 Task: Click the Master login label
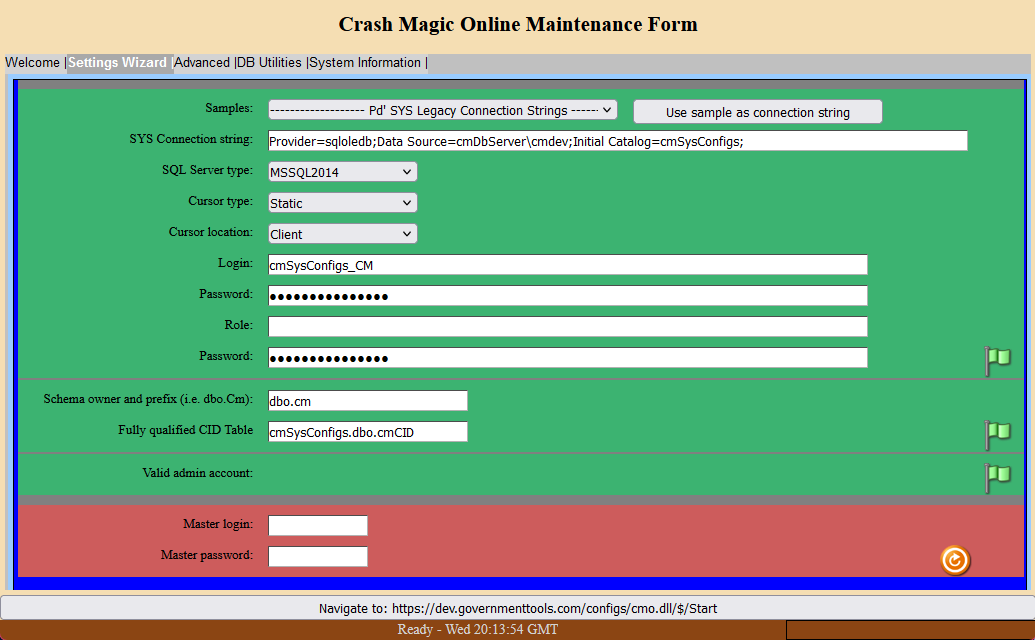point(218,524)
